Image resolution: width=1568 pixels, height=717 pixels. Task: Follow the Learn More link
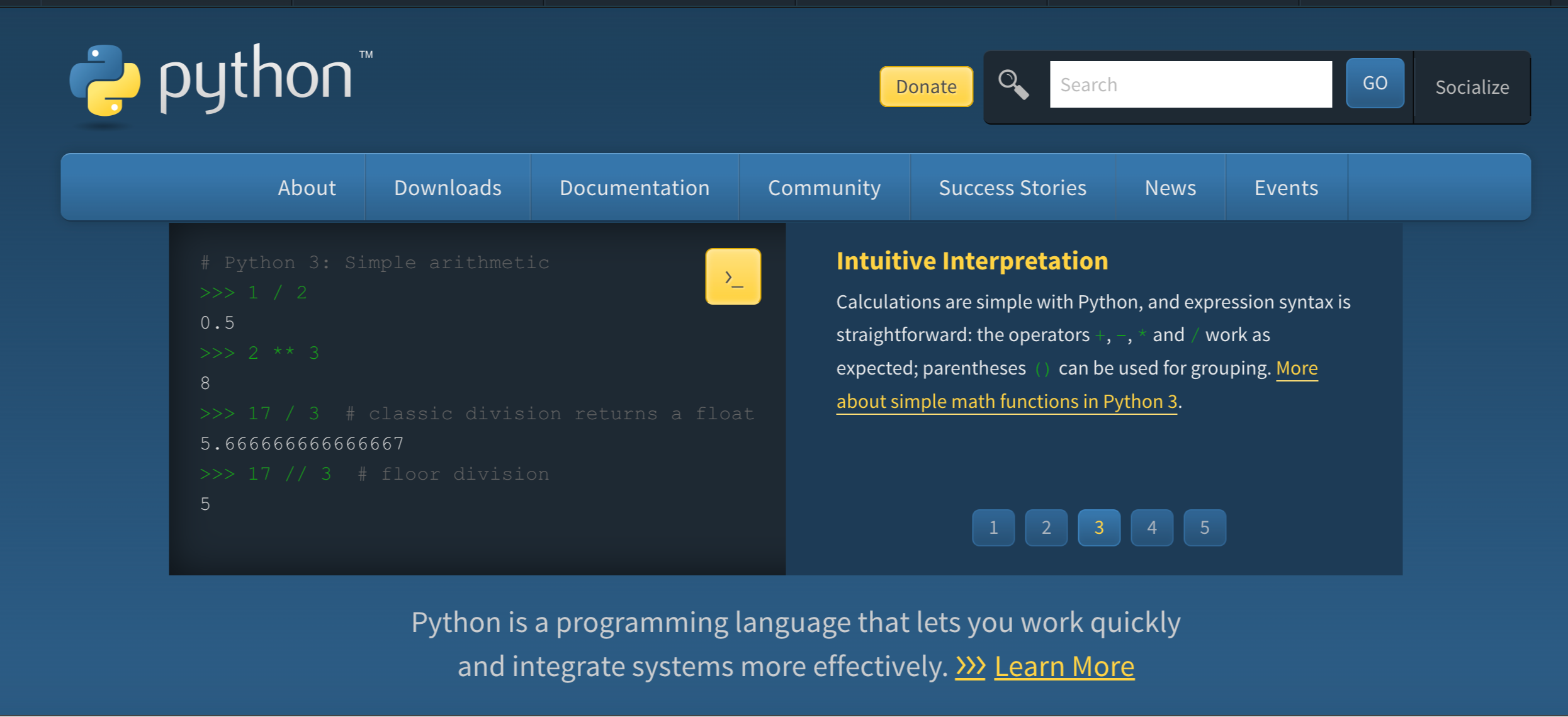1064,666
